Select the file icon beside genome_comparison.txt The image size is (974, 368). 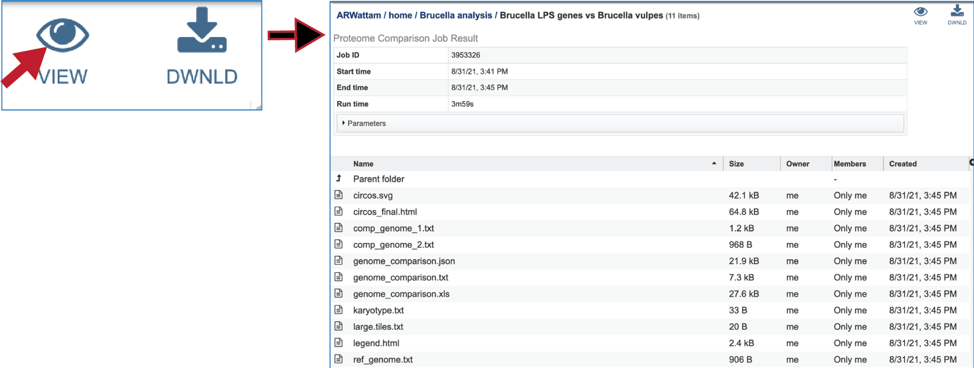(x=339, y=277)
